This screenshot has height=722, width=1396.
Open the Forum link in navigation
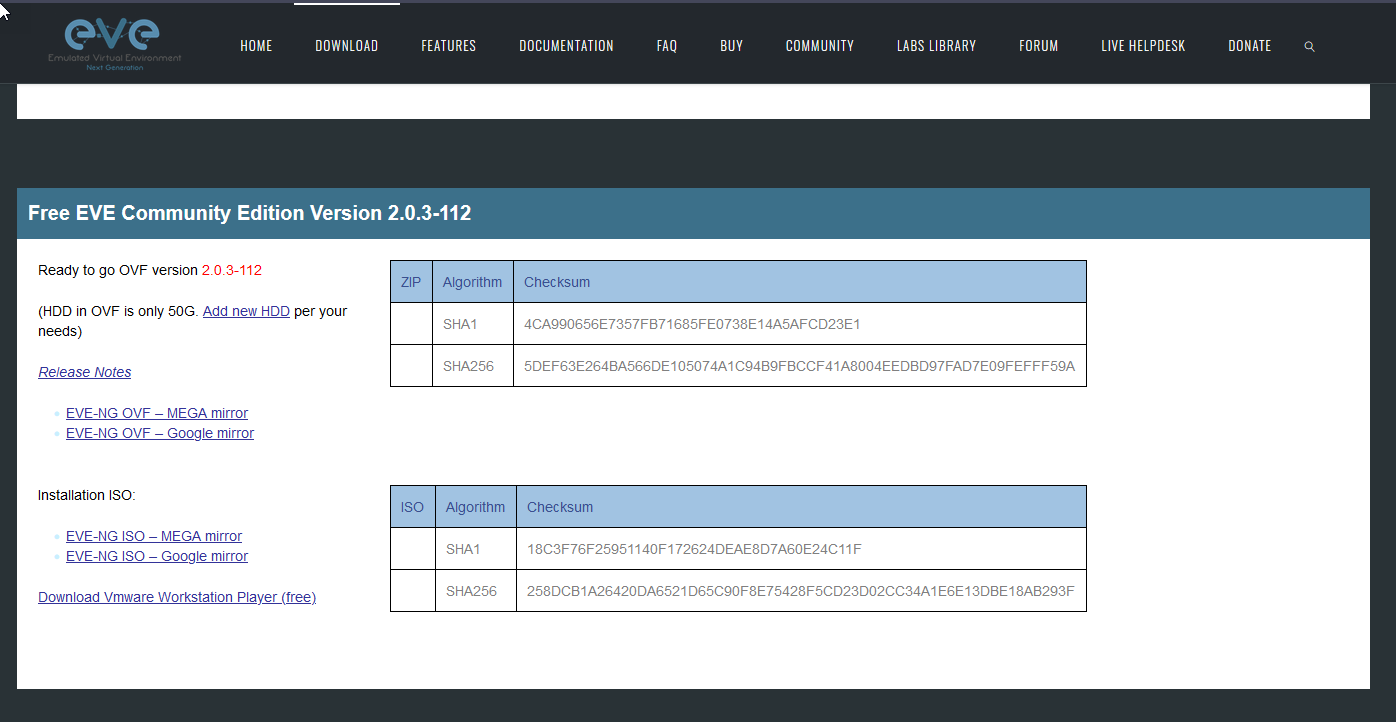click(1038, 46)
